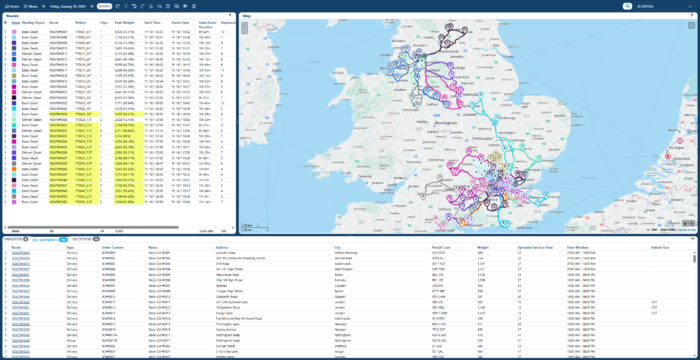Viewport: 700px width, 360px height.
Task: Advance to next day using right arrow
Action: [92, 6]
